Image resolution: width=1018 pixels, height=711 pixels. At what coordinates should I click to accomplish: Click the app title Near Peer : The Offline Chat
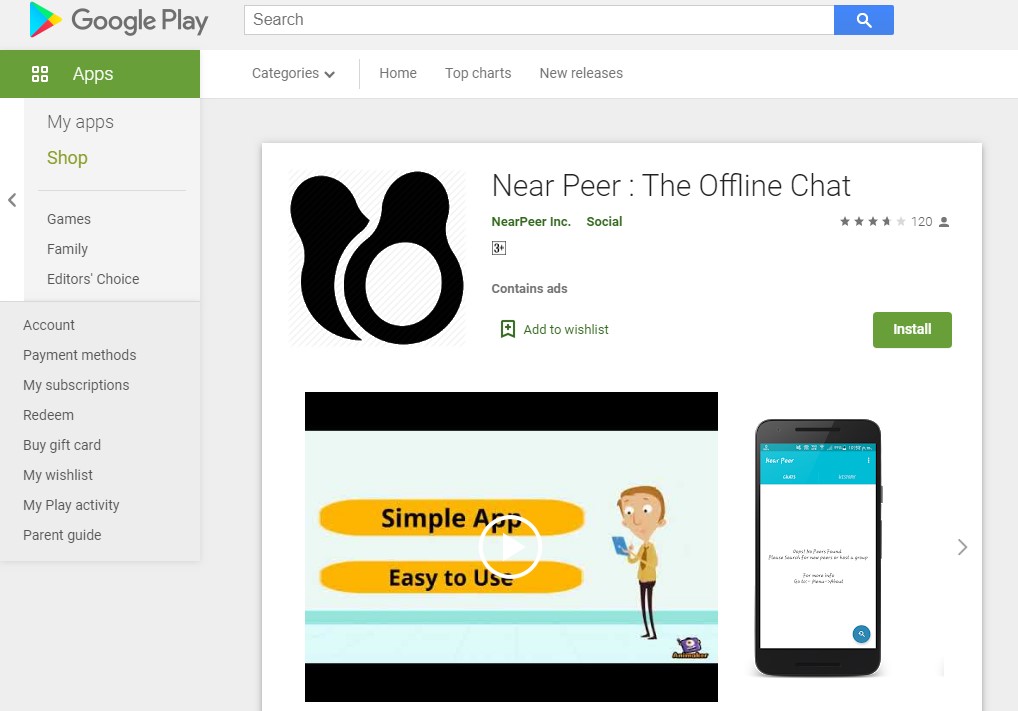[671, 186]
